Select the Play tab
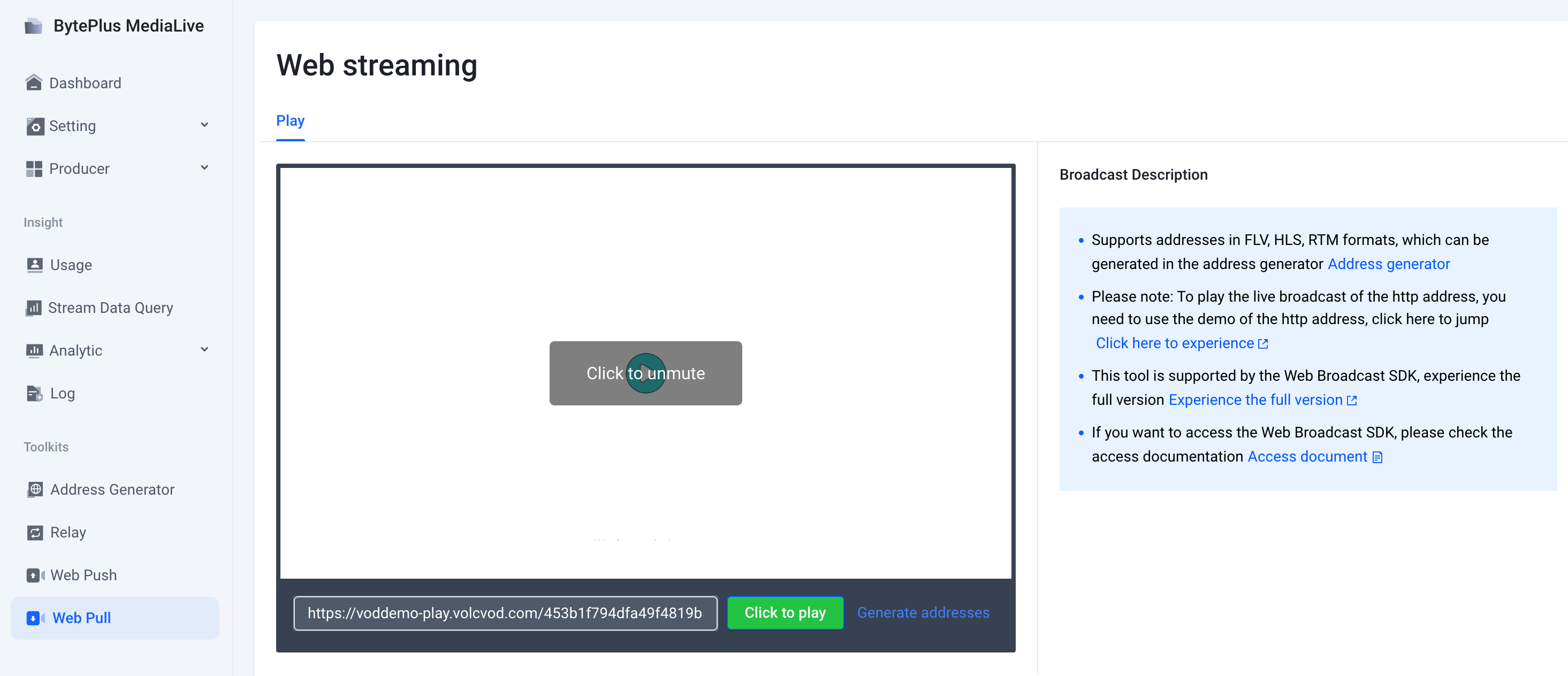 tap(291, 120)
